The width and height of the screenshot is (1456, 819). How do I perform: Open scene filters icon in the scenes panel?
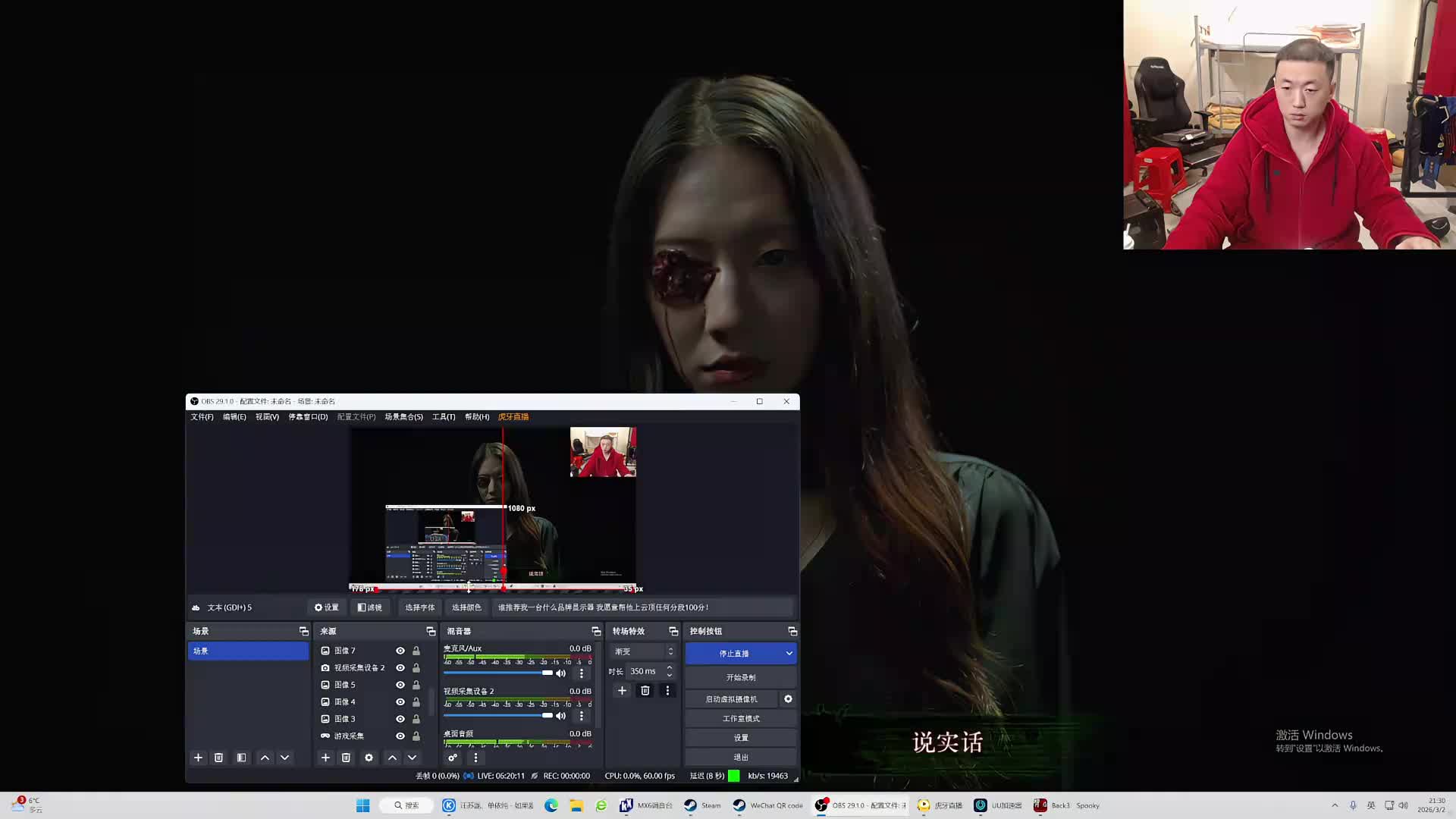coord(241,758)
